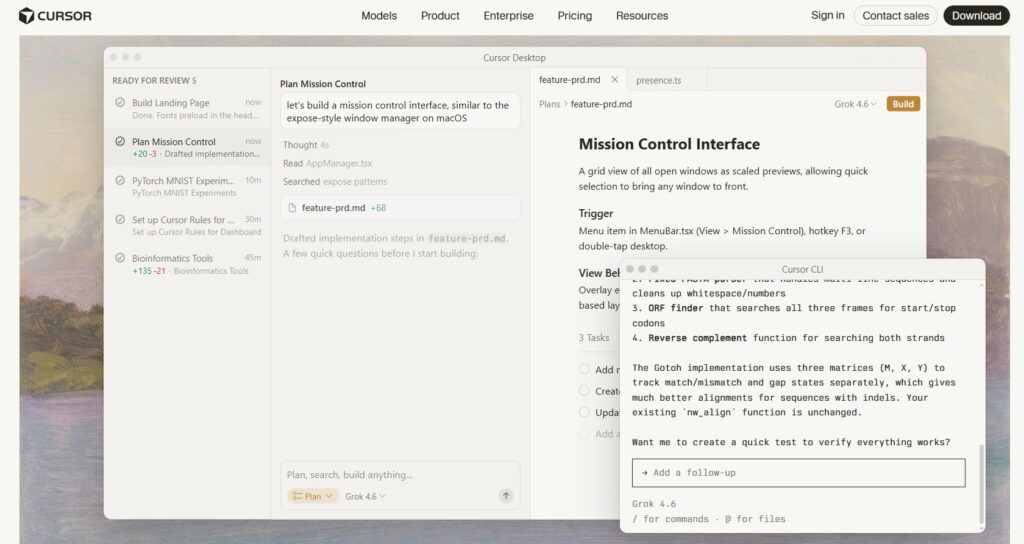Open the Product menu
The height and width of the screenshot is (544, 1024).
[440, 16]
